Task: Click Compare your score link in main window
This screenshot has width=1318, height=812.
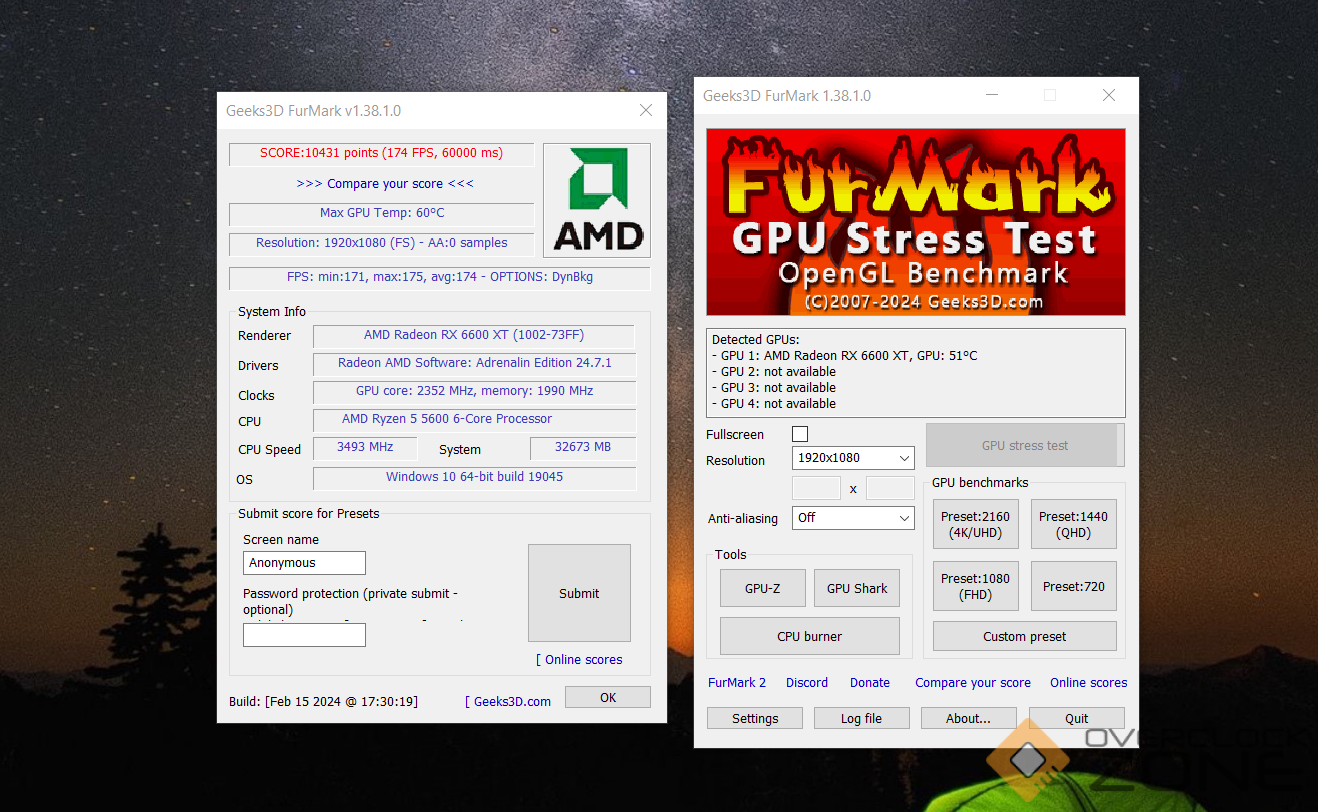Action: [973, 683]
